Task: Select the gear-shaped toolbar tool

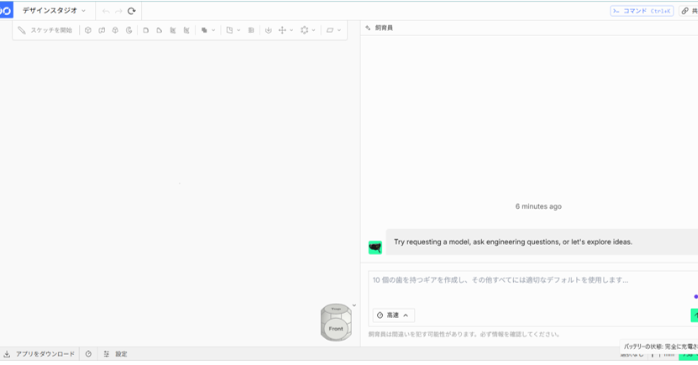Action: 304,30
